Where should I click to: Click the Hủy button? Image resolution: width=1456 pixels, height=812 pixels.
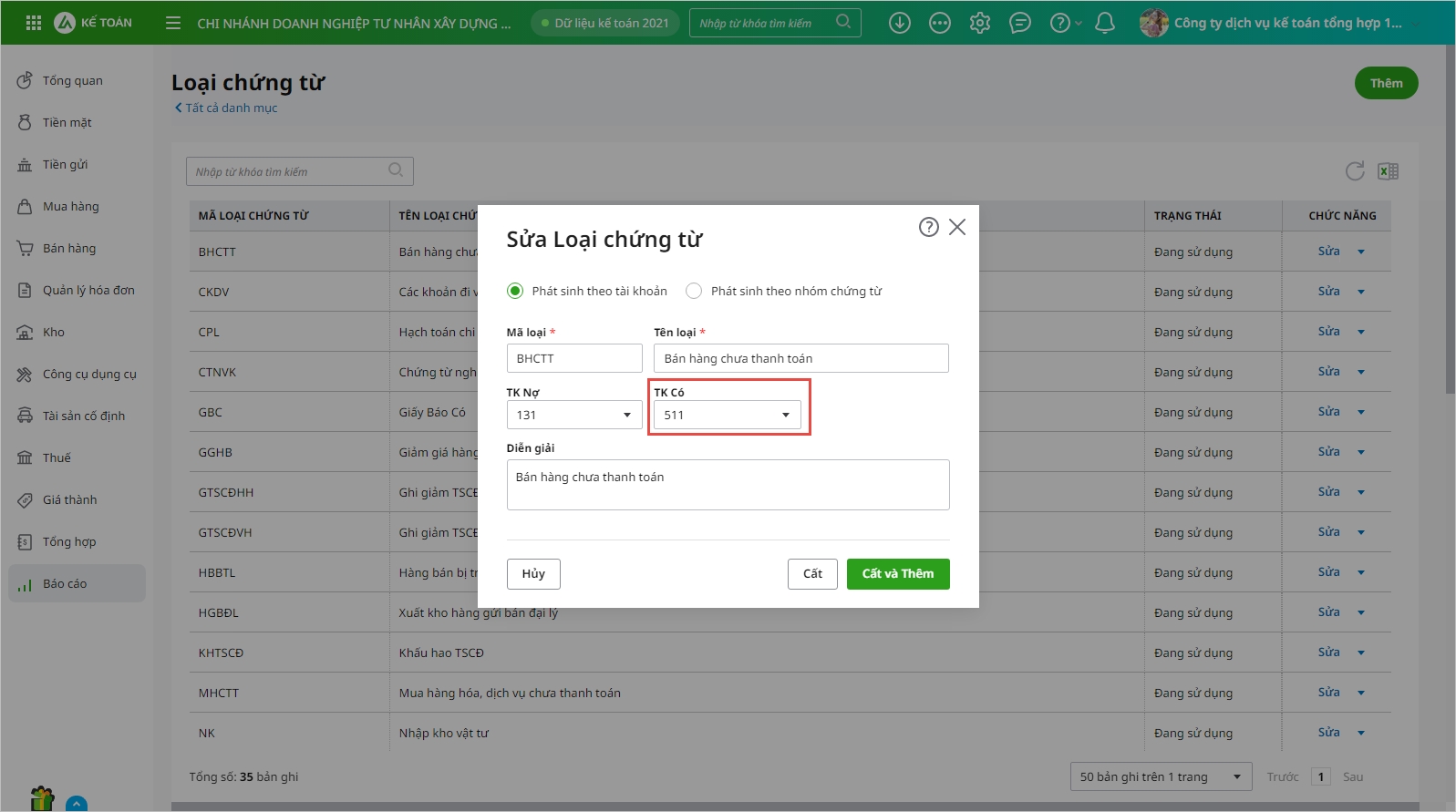(533, 573)
